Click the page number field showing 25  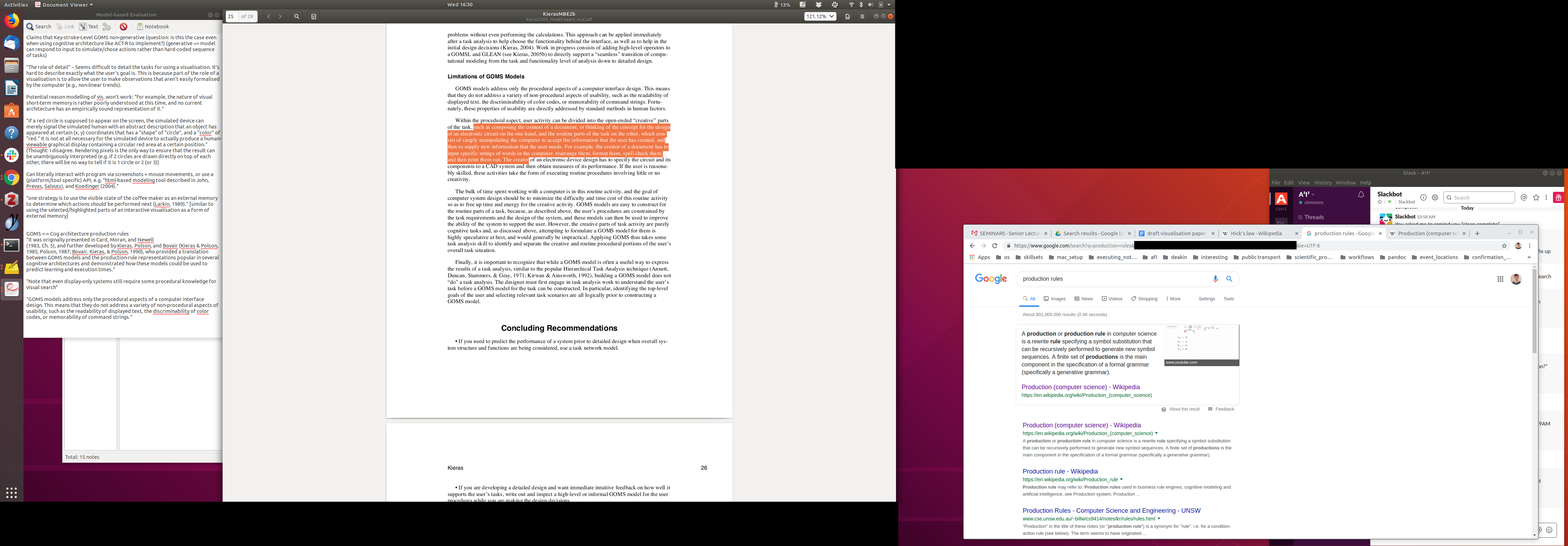pyautogui.click(x=231, y=16)
